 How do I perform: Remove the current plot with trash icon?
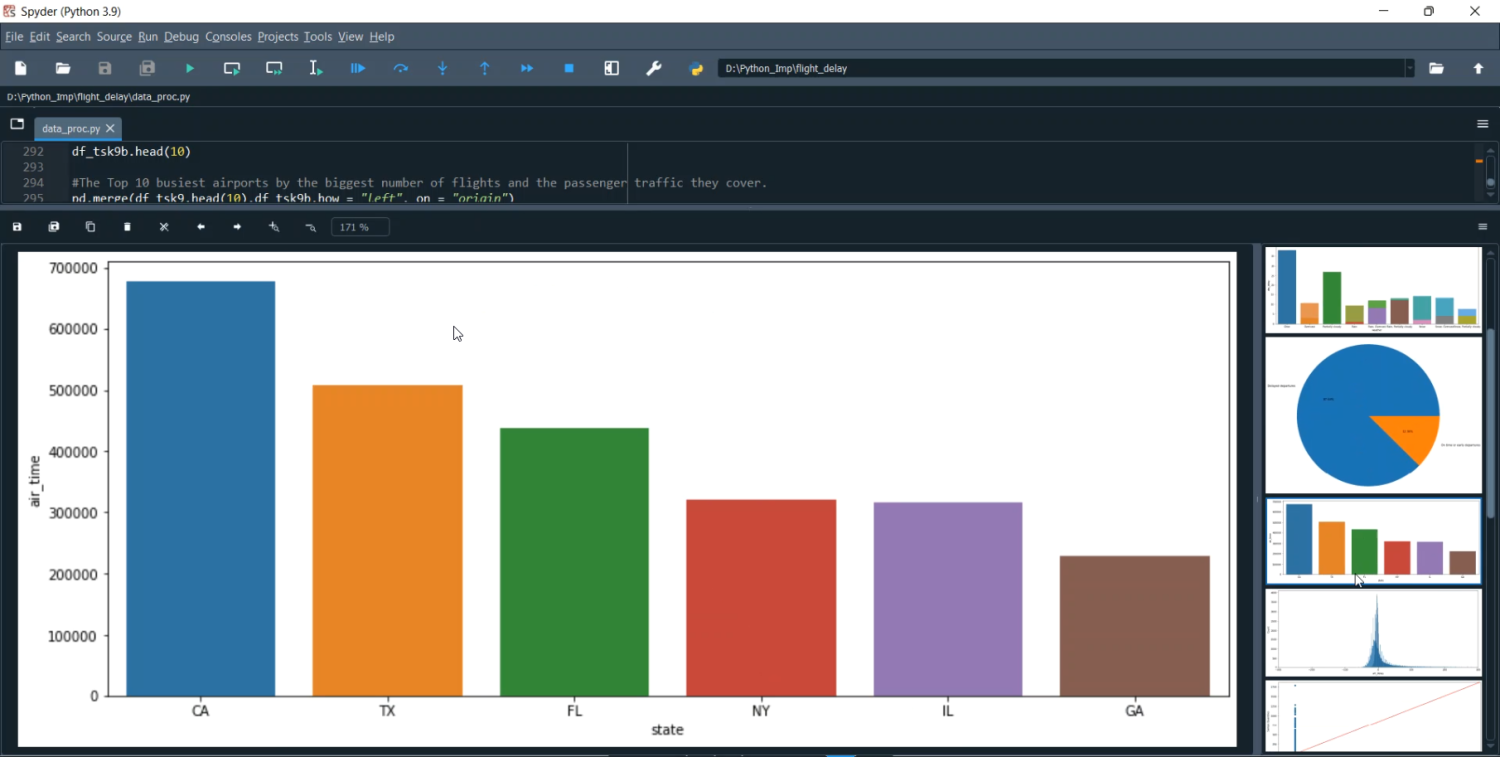click(127, 226)
